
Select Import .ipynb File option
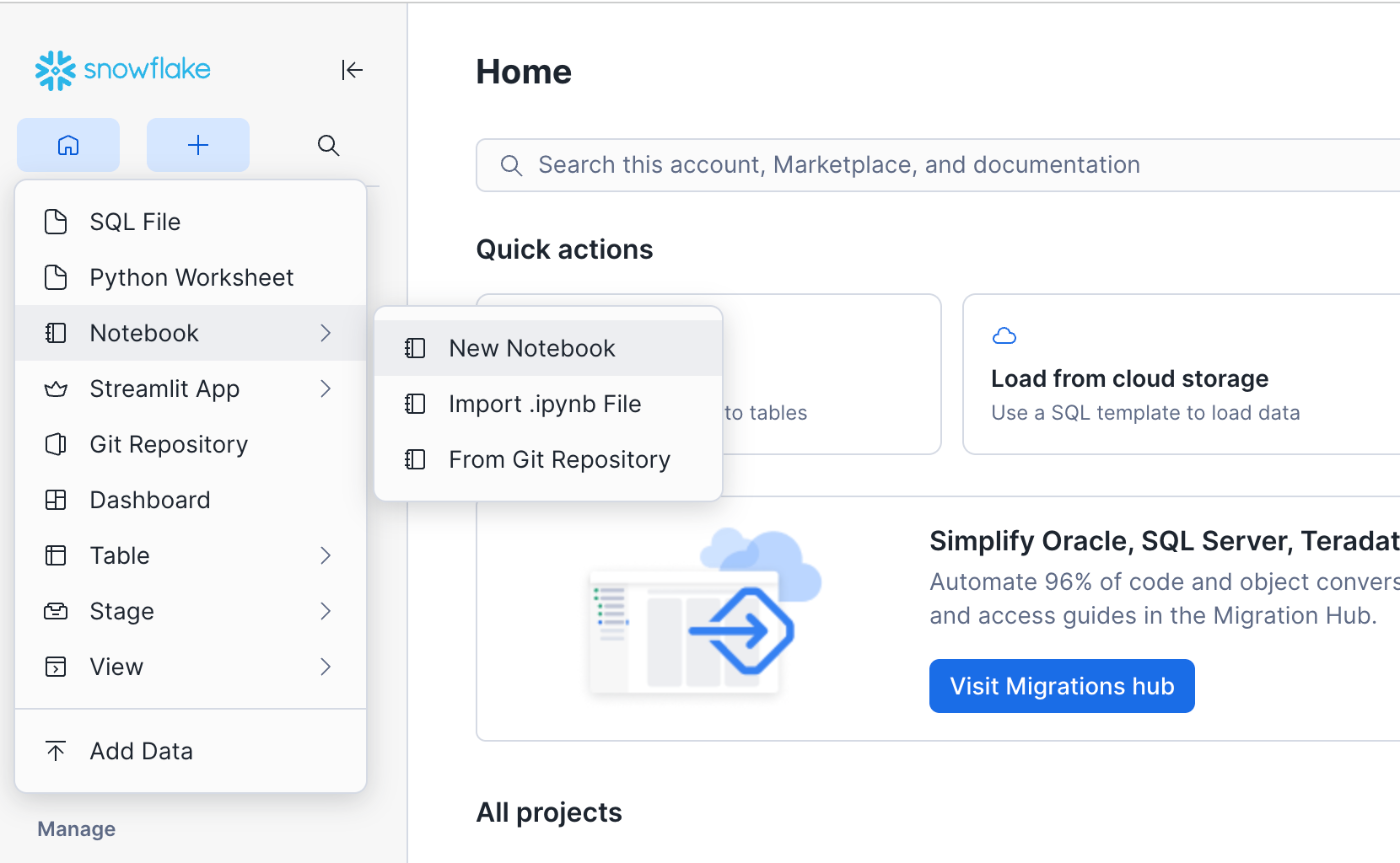pyautogui.click(x=548, y=404)
